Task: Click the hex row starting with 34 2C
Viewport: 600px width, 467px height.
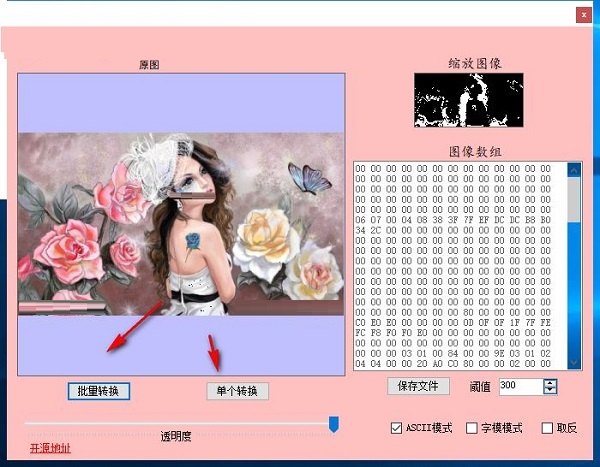Action: coord(453,230)
